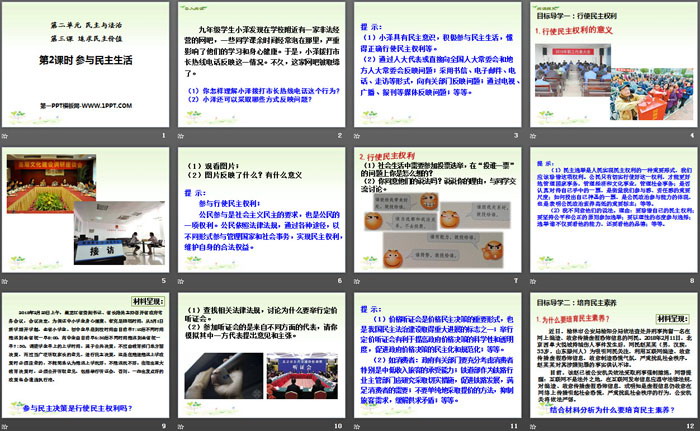Select slide 6 starting with 观看图片
700x431 pixels.
click(x=261, y=210)
